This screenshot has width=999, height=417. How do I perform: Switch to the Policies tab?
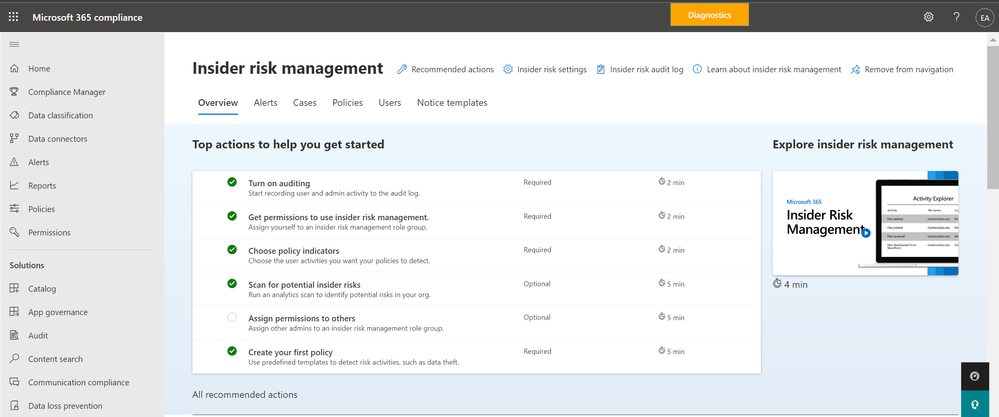(347, 102)
